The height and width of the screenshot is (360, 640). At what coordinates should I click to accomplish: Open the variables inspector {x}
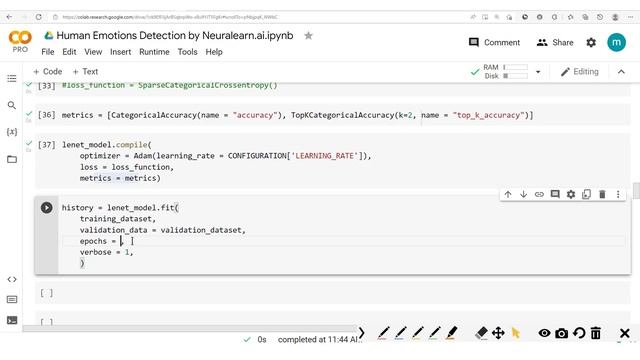tap(12, 132)
